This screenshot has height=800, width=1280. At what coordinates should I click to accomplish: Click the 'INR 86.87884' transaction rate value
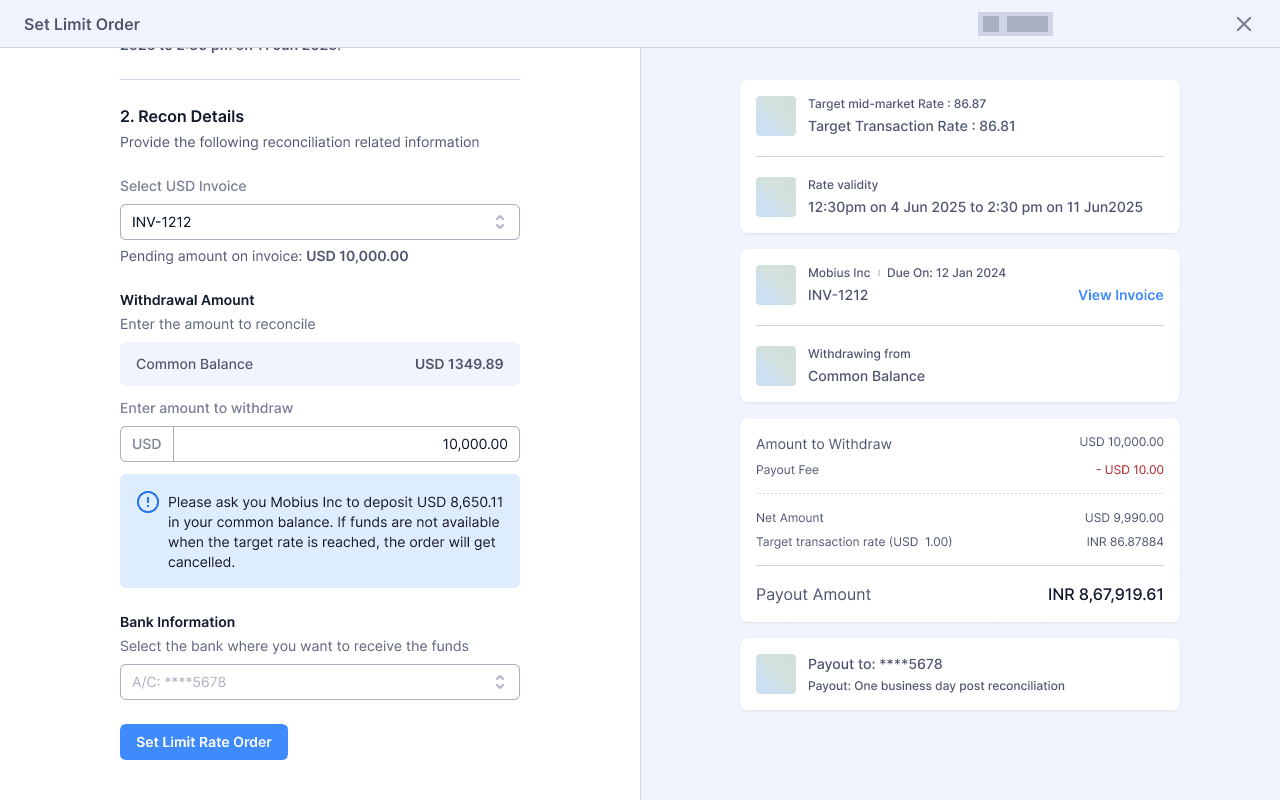coord(1125,542)
